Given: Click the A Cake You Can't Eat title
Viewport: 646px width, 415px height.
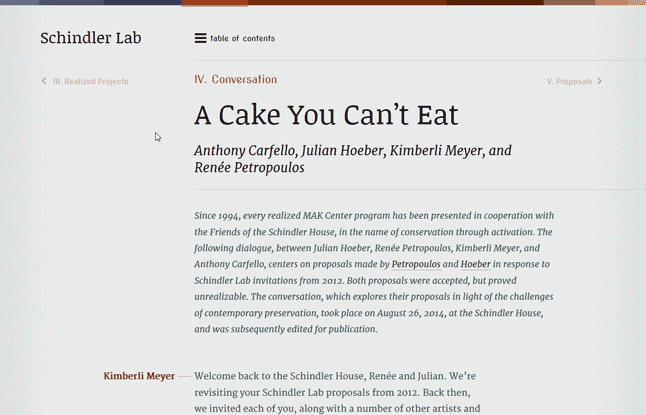Looking at the screenshot, I should [326, 115].
